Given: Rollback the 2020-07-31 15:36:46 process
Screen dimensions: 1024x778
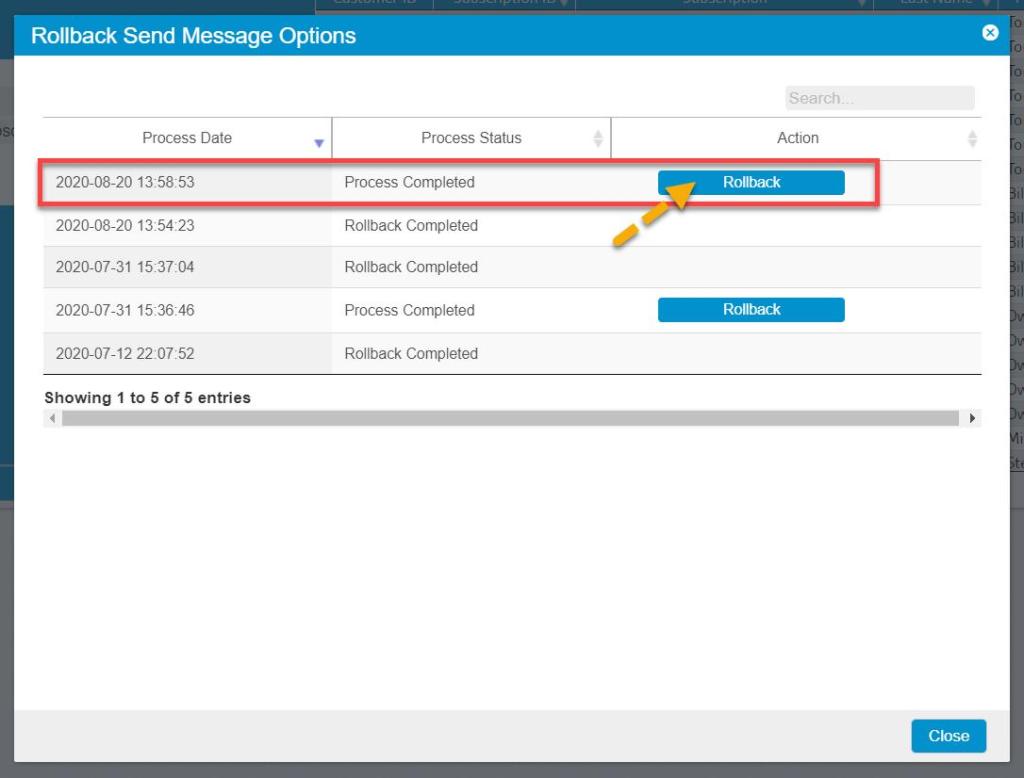Looking at the screenshot, I should (x=751, y=310).
